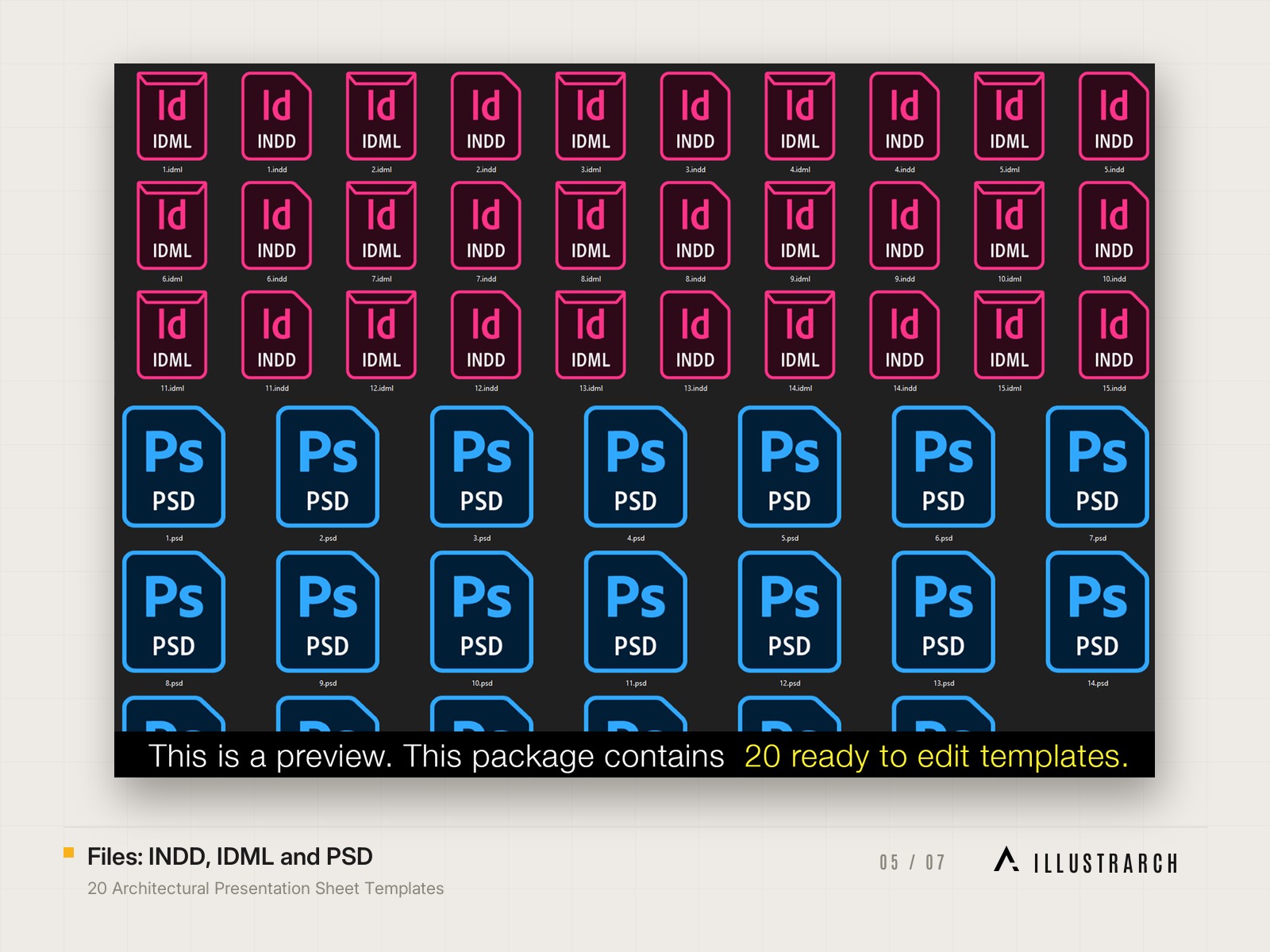This screenshot has height=952, width=1270.
Task: Click the 6.psd file name label
Action: pos(944,539)
